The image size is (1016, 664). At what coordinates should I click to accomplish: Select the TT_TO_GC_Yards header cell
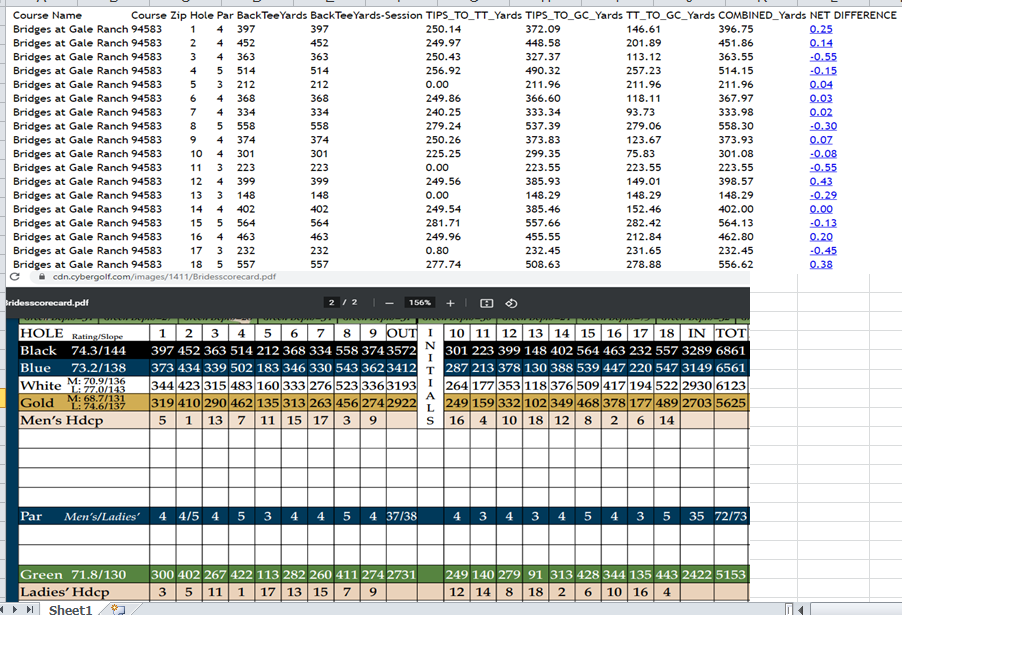click(x=671, y=15)
